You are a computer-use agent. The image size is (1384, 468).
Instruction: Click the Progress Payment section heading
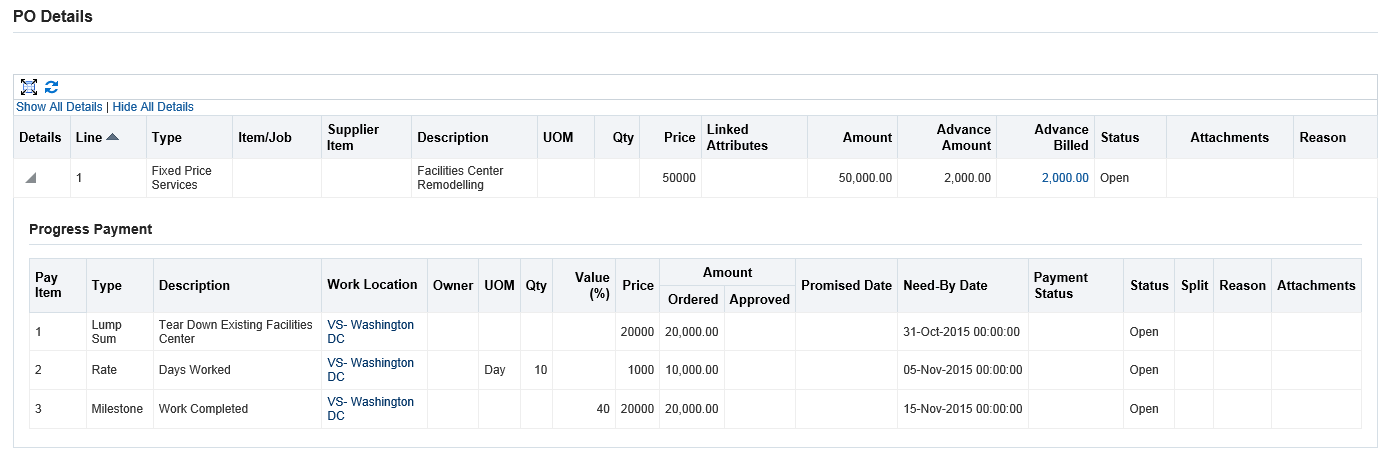pyautogui.click(x=90, y=229)
